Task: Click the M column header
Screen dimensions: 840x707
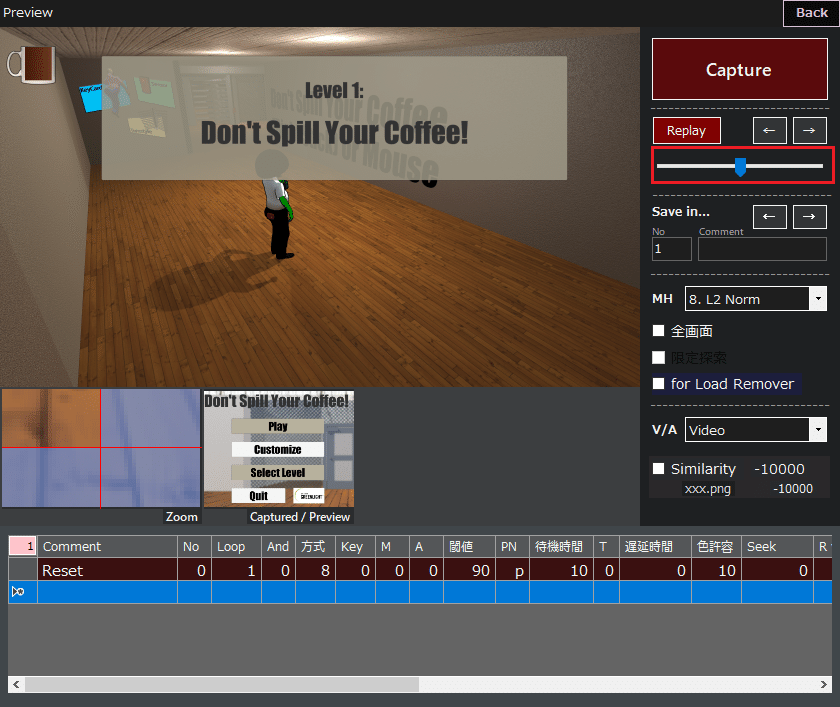Action: tap(392, 546)
